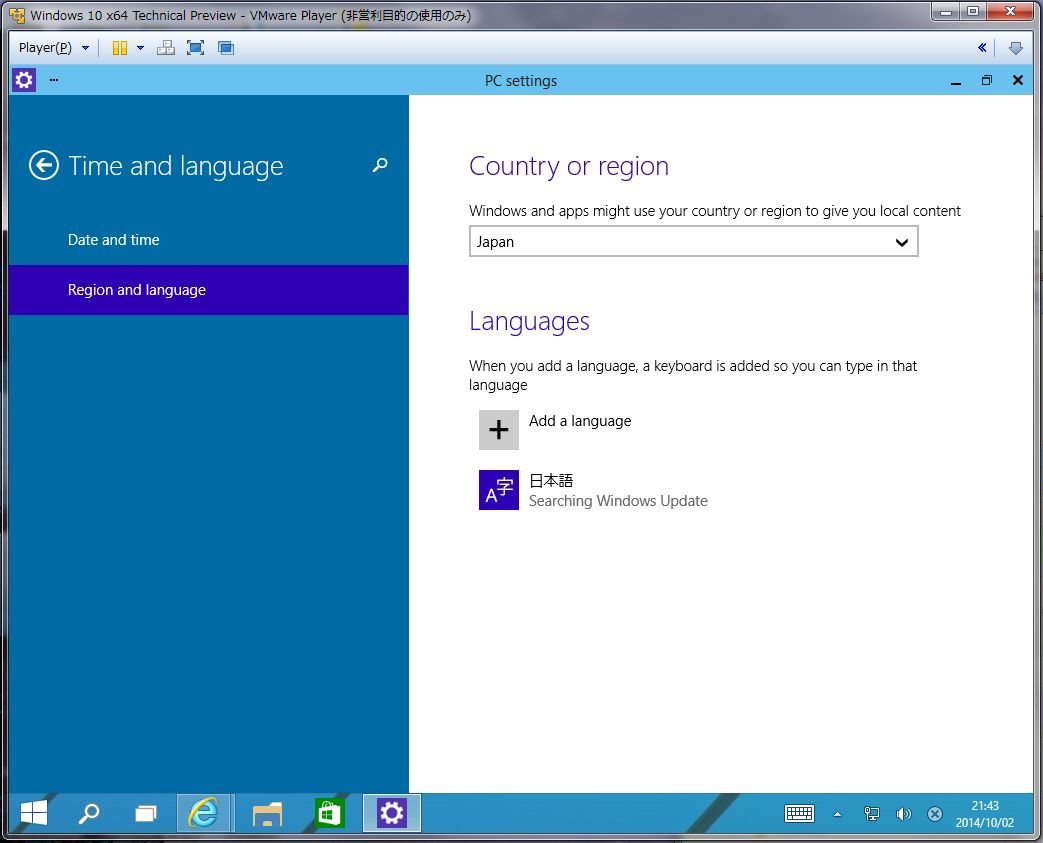Screen dimensions: 1043x843
Task: Select Region and language in sidebar
Action: pyautogui.click(x=137, y=290)
